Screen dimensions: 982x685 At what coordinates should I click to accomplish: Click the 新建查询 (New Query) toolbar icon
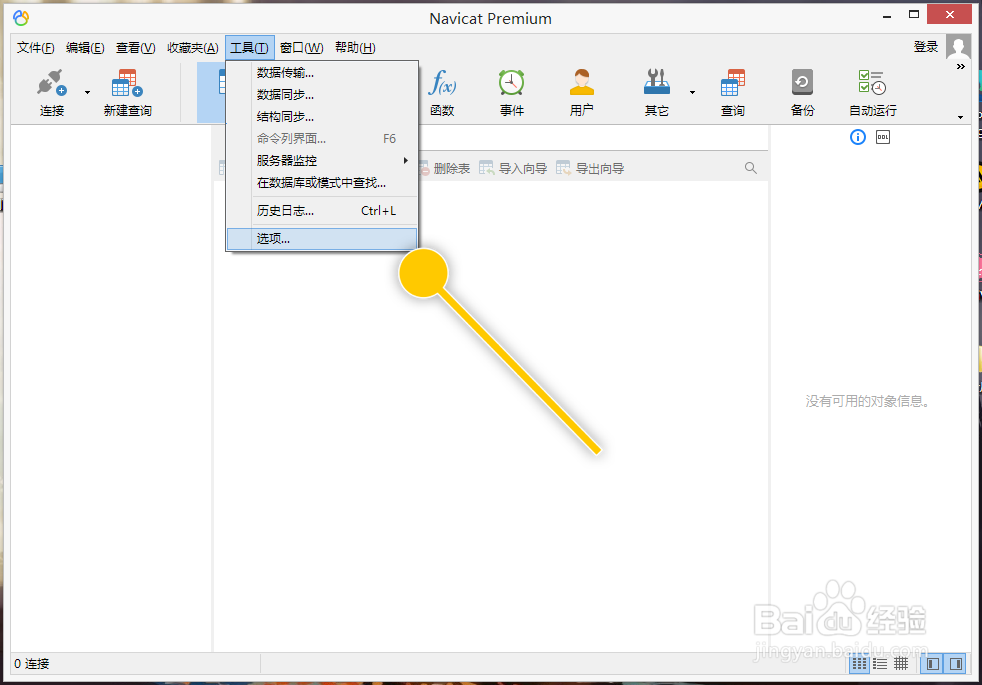127,83
